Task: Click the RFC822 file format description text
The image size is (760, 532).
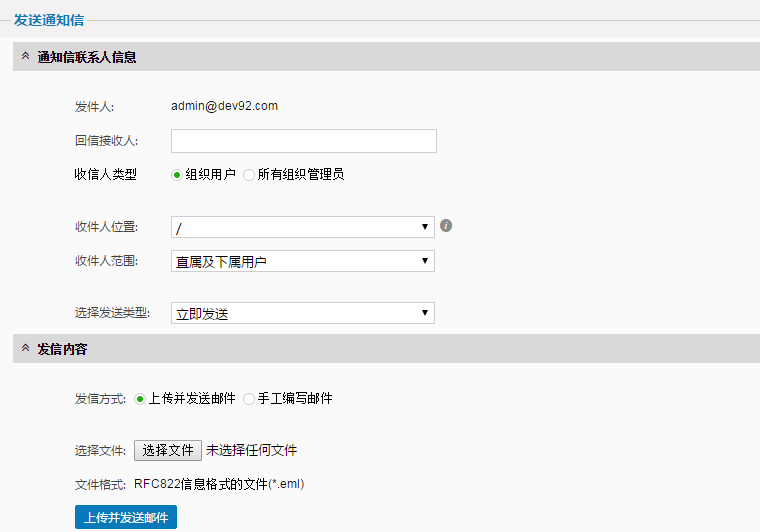Action: (x=219, y=485)
